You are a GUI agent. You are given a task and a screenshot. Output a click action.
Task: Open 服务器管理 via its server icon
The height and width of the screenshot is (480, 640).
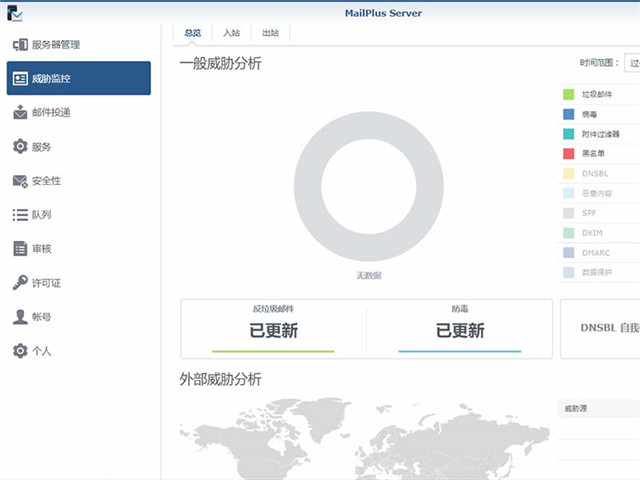pos(20,44)
